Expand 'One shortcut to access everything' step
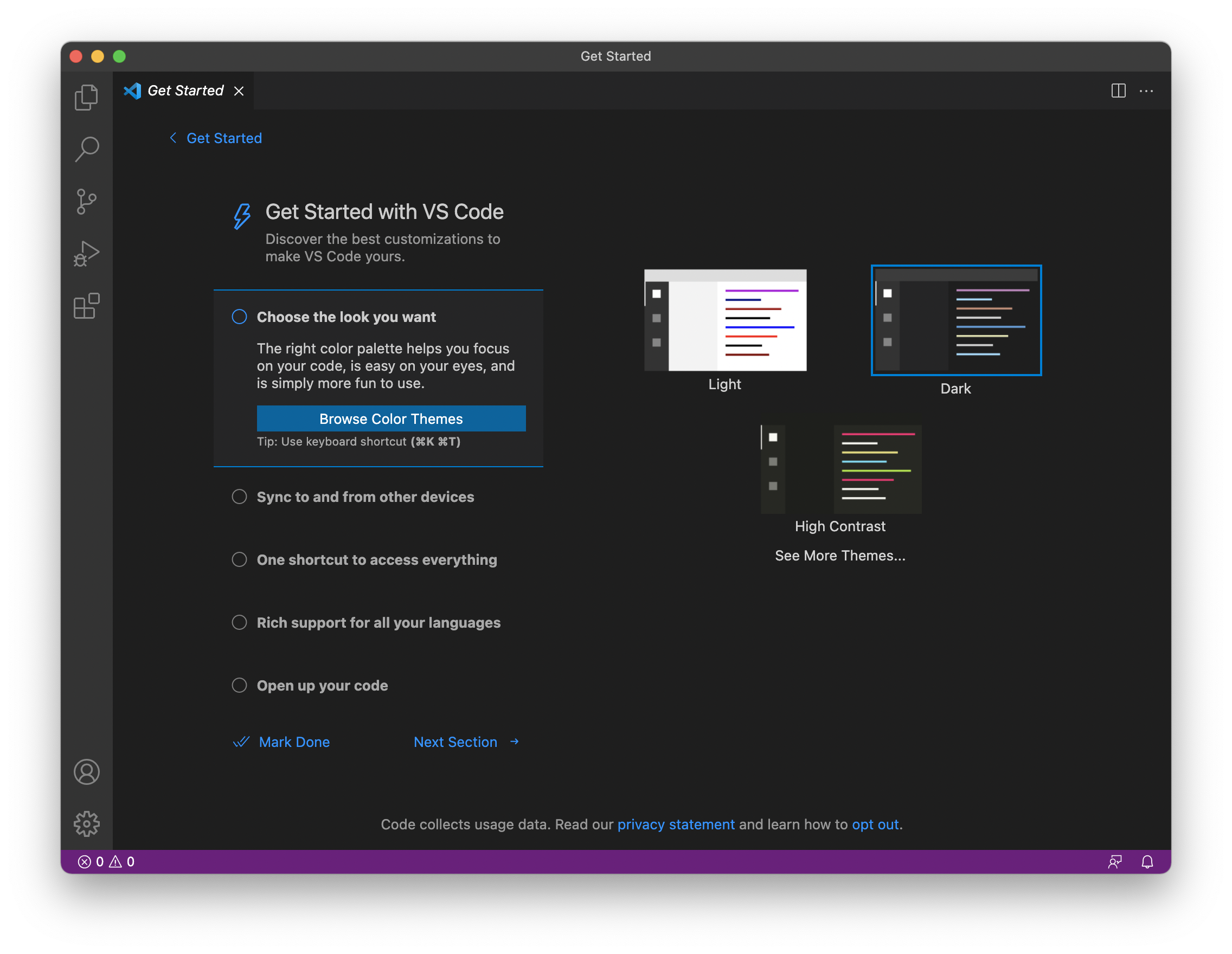This screenshot has width=1232, height=954. click(376, 560)
